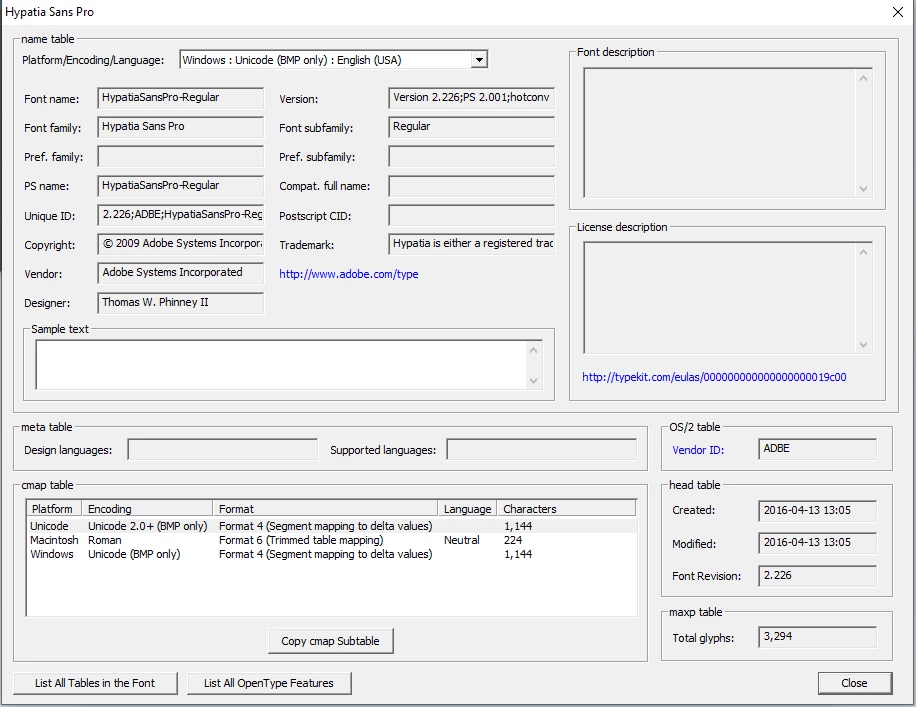Click Copy cmap Subtable button
The width and height of the screenshot is (916, 707).
[x=331, y=641]
